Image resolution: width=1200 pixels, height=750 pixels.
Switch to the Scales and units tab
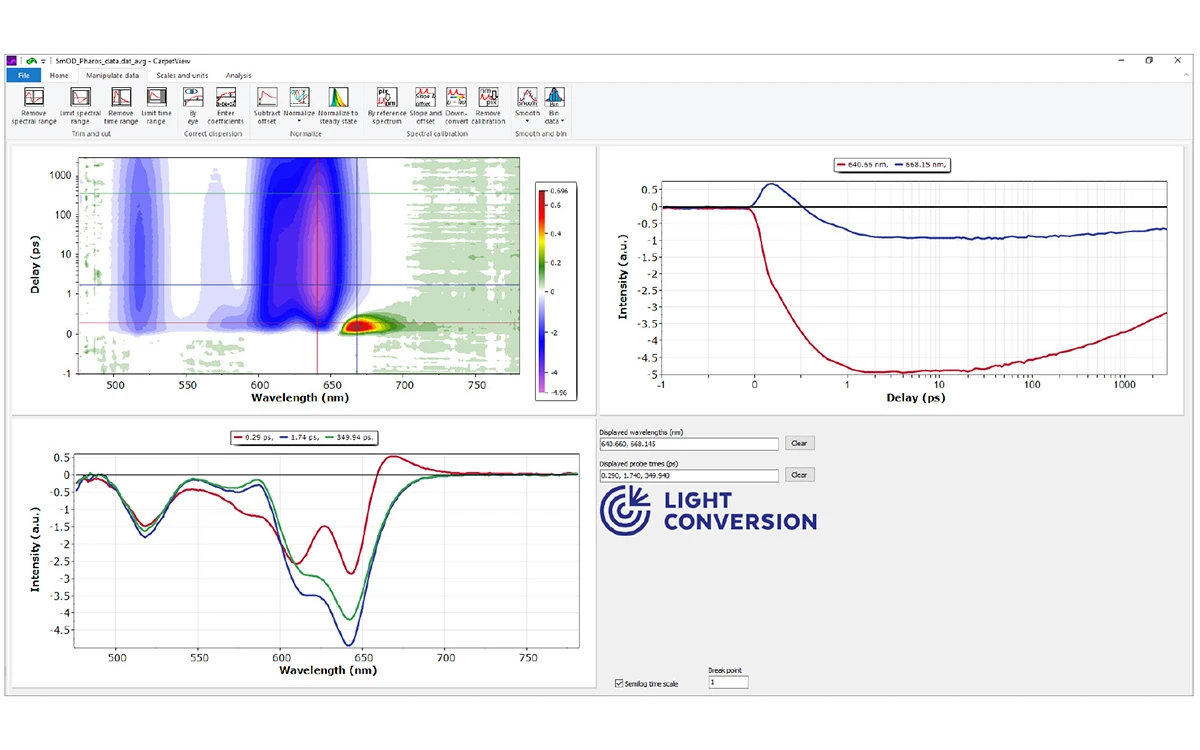pyautogui.click(x=182, y=75)
